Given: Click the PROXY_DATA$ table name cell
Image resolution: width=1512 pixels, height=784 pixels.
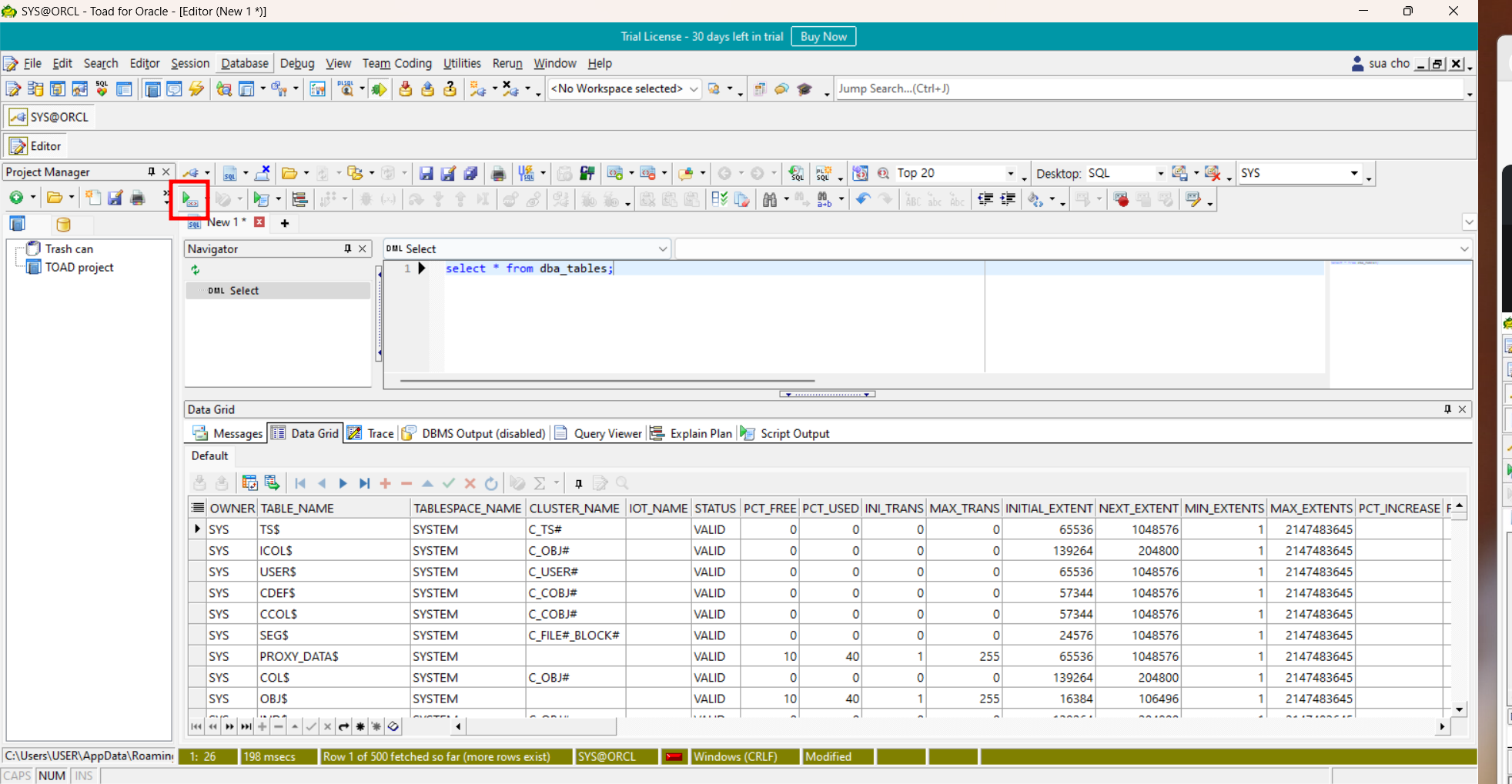Looking at the screenshot, I should pyautogui.click(x=333, y=656).
